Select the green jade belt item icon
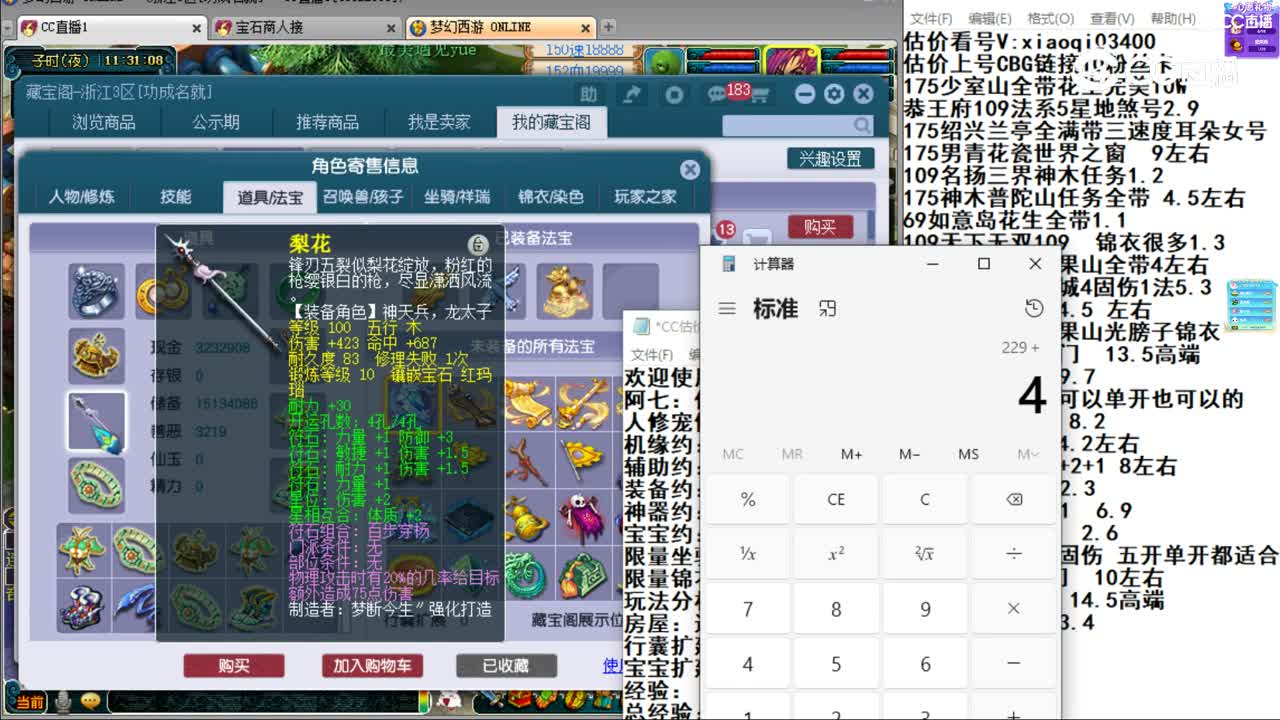Image resolution: width=1280 pixels, height=720 pixels. pos(96,485)
